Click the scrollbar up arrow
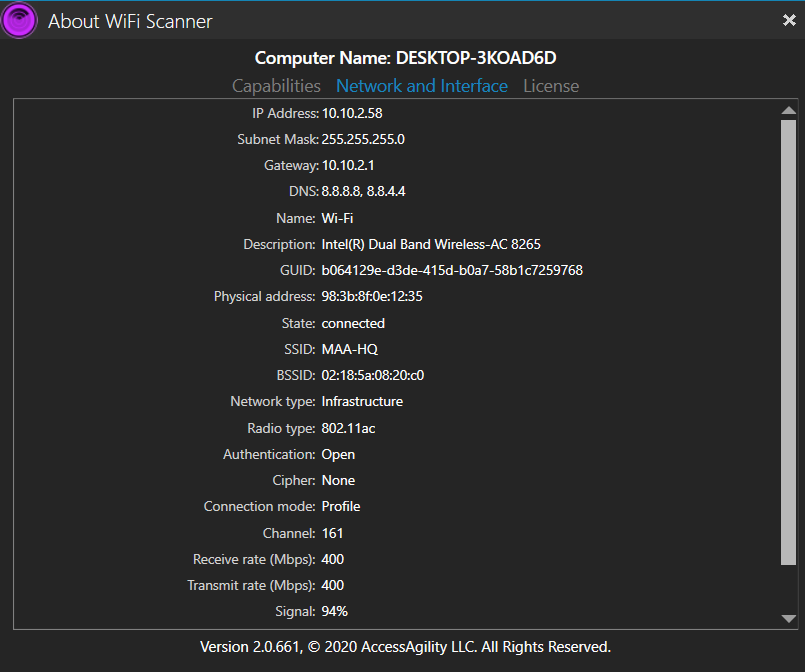The width and height of the screenshot is (805, 672). [x=789, y=110]
